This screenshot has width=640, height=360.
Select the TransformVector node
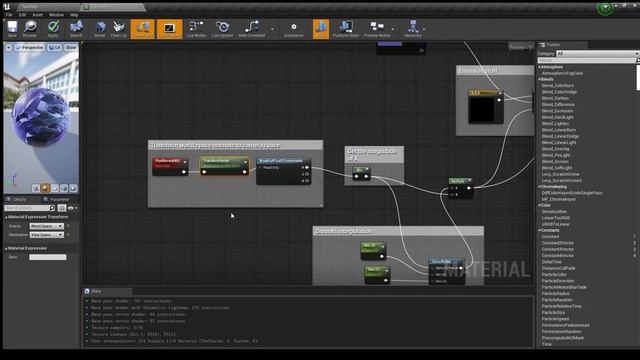coord(224,166)
